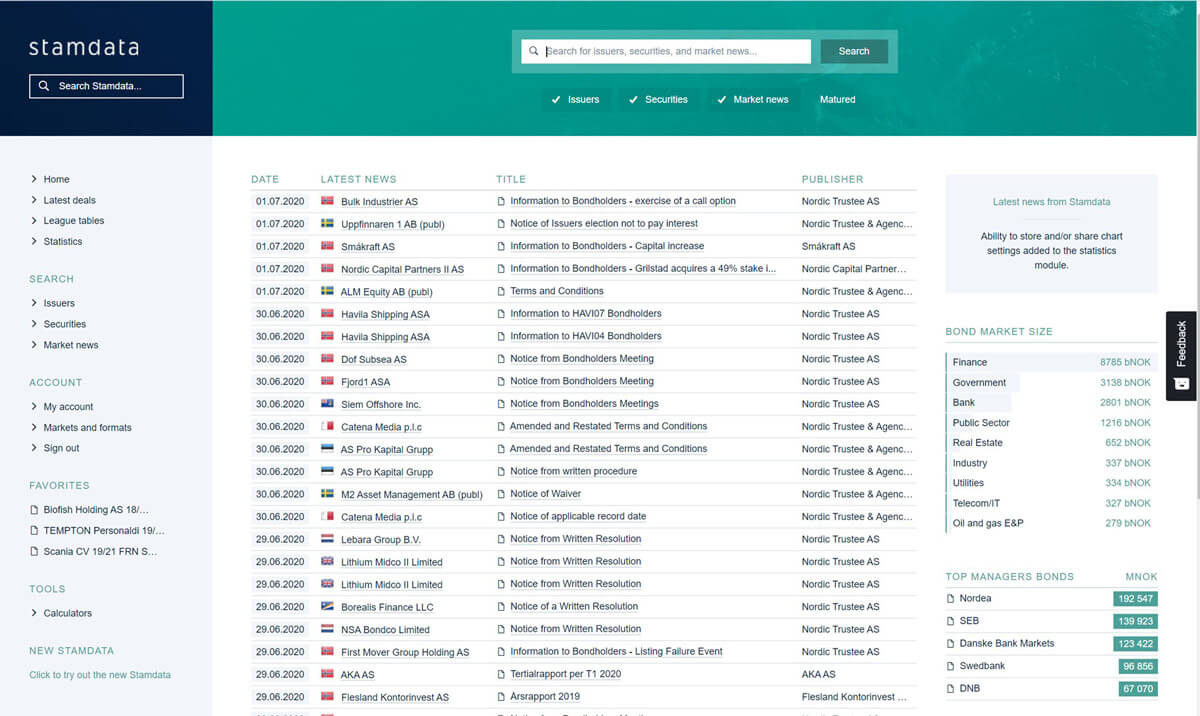
Task: Click the file icon beside TEMPTON Personaldi favorite
Action: [34, 530]
